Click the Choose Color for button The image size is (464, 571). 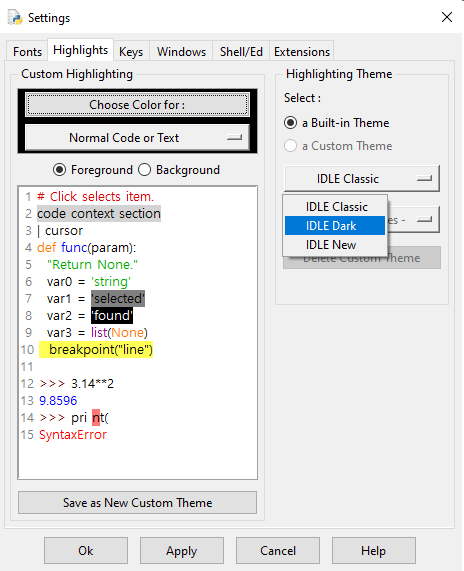coord(137,105)
